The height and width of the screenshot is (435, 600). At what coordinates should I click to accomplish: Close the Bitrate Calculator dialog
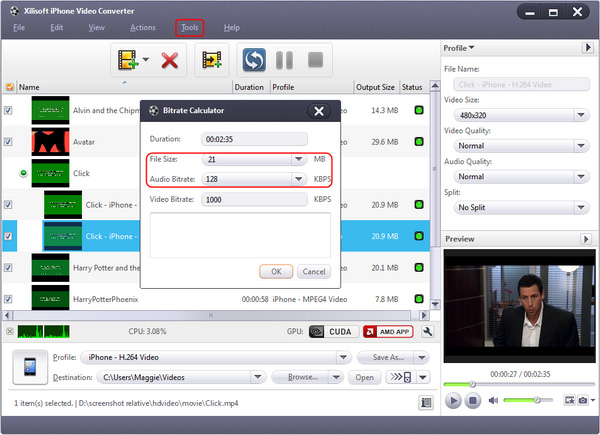(319, 111)
